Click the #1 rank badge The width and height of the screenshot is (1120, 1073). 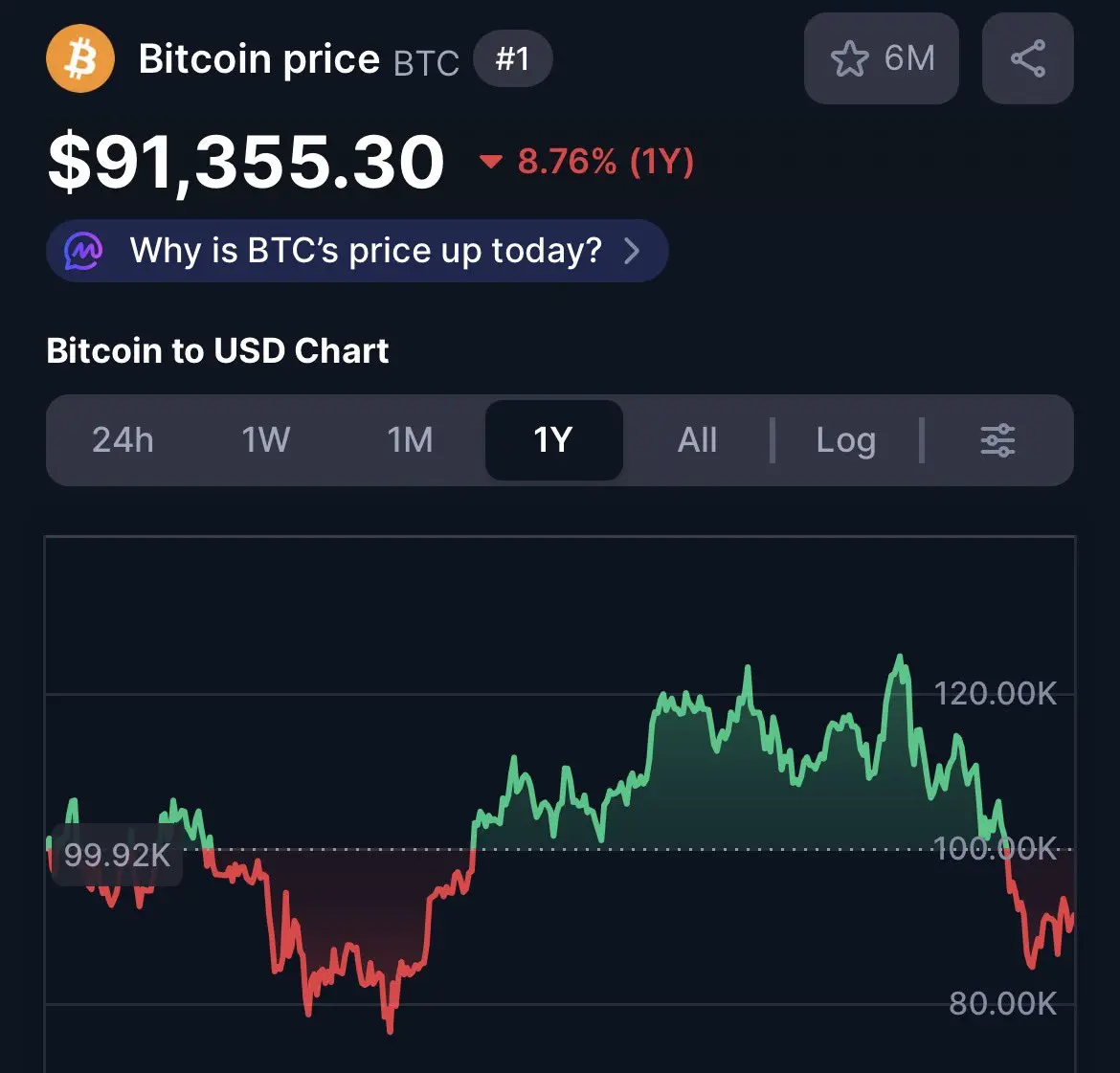pyautogui.click(x=513, y=58)
